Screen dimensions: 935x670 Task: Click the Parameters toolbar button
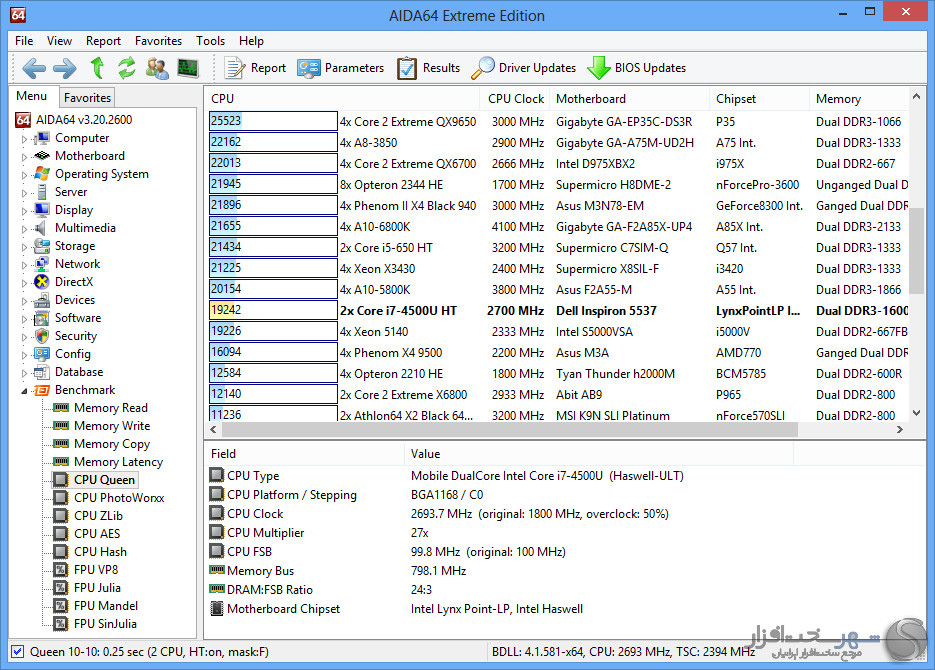pos(340,68)
